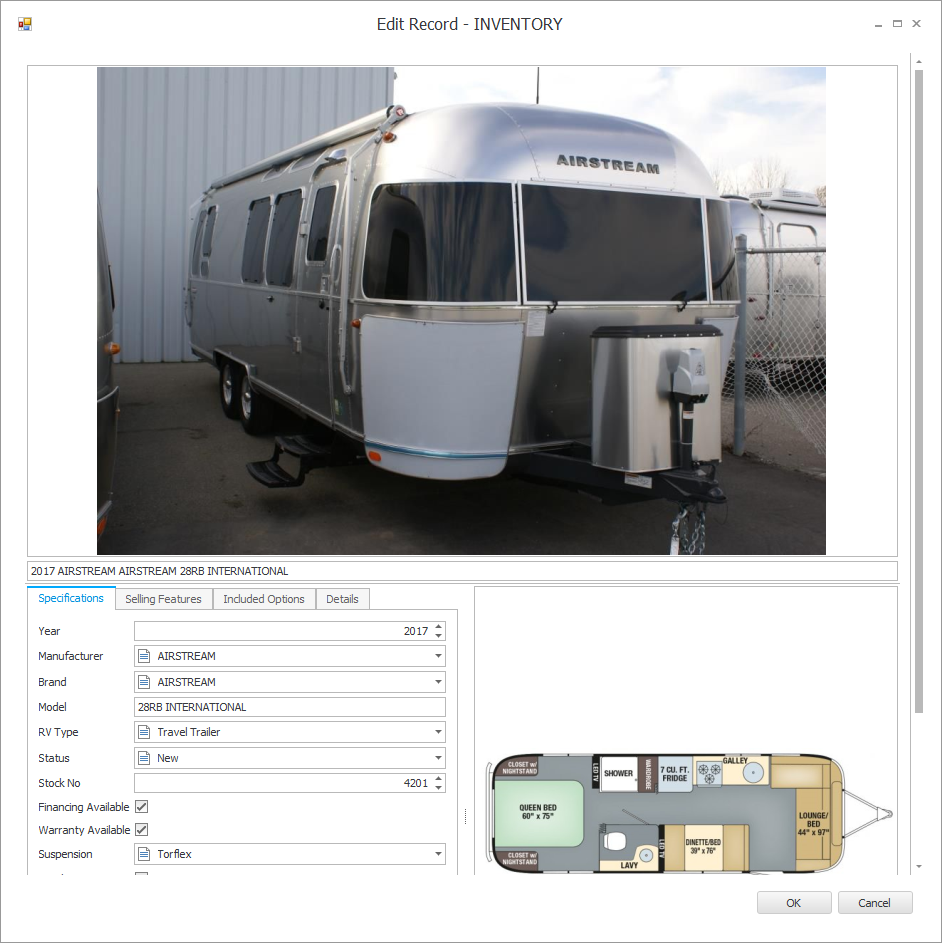
Task: Click the Airstream trailer photo
Action: (x=461, y=311)
